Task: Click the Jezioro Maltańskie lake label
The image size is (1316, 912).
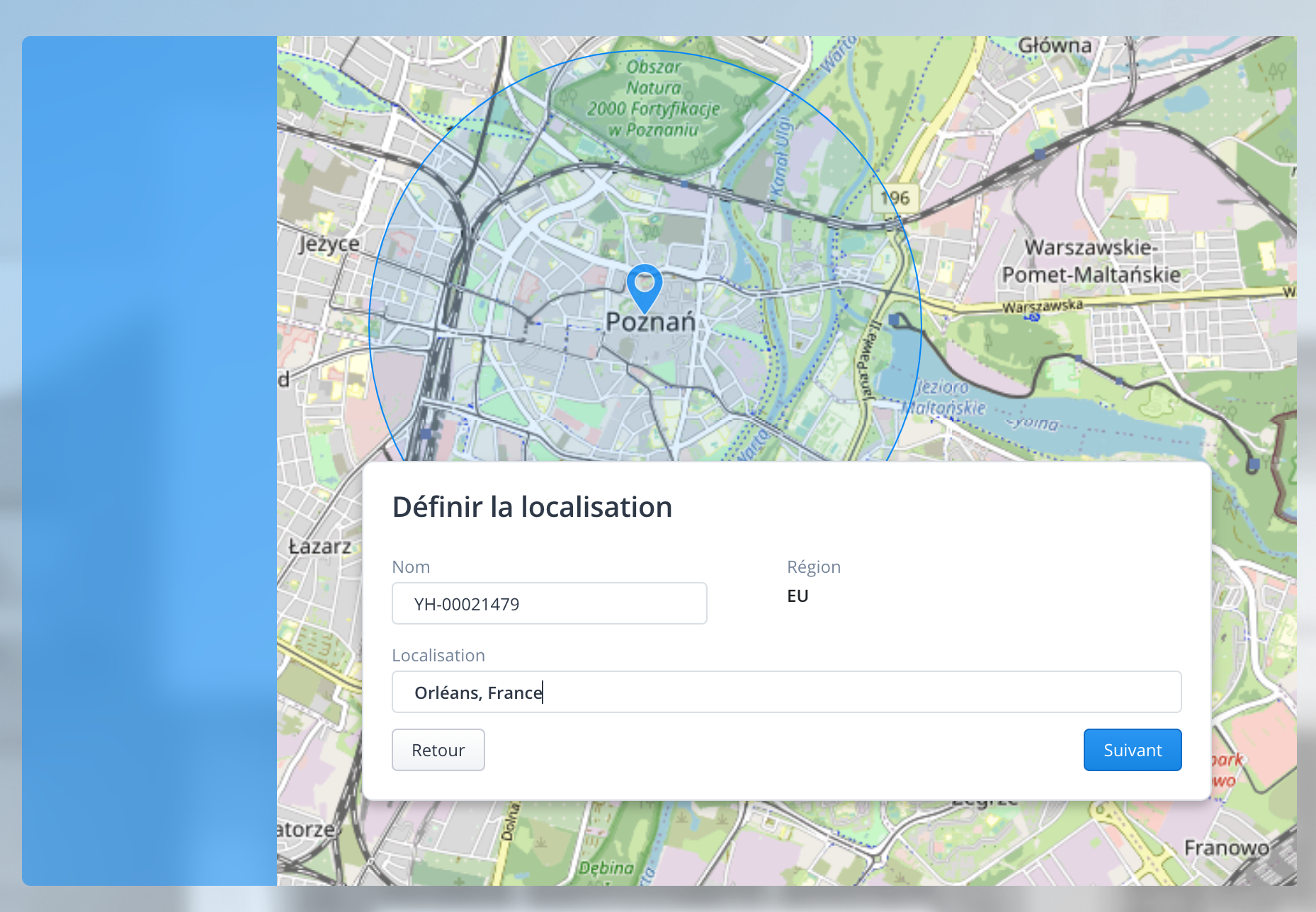Action: pyautogui.click(x=943, y=397)
